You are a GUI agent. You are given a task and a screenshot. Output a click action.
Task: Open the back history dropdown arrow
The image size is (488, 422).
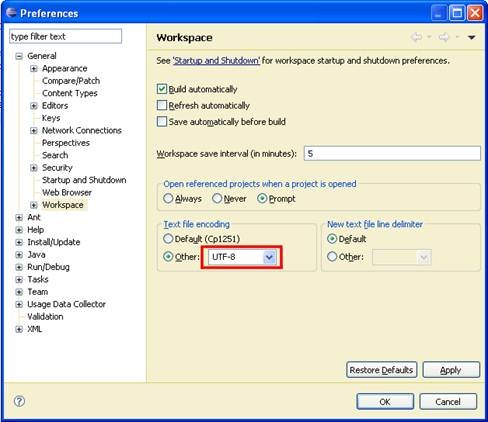point(429,37)
